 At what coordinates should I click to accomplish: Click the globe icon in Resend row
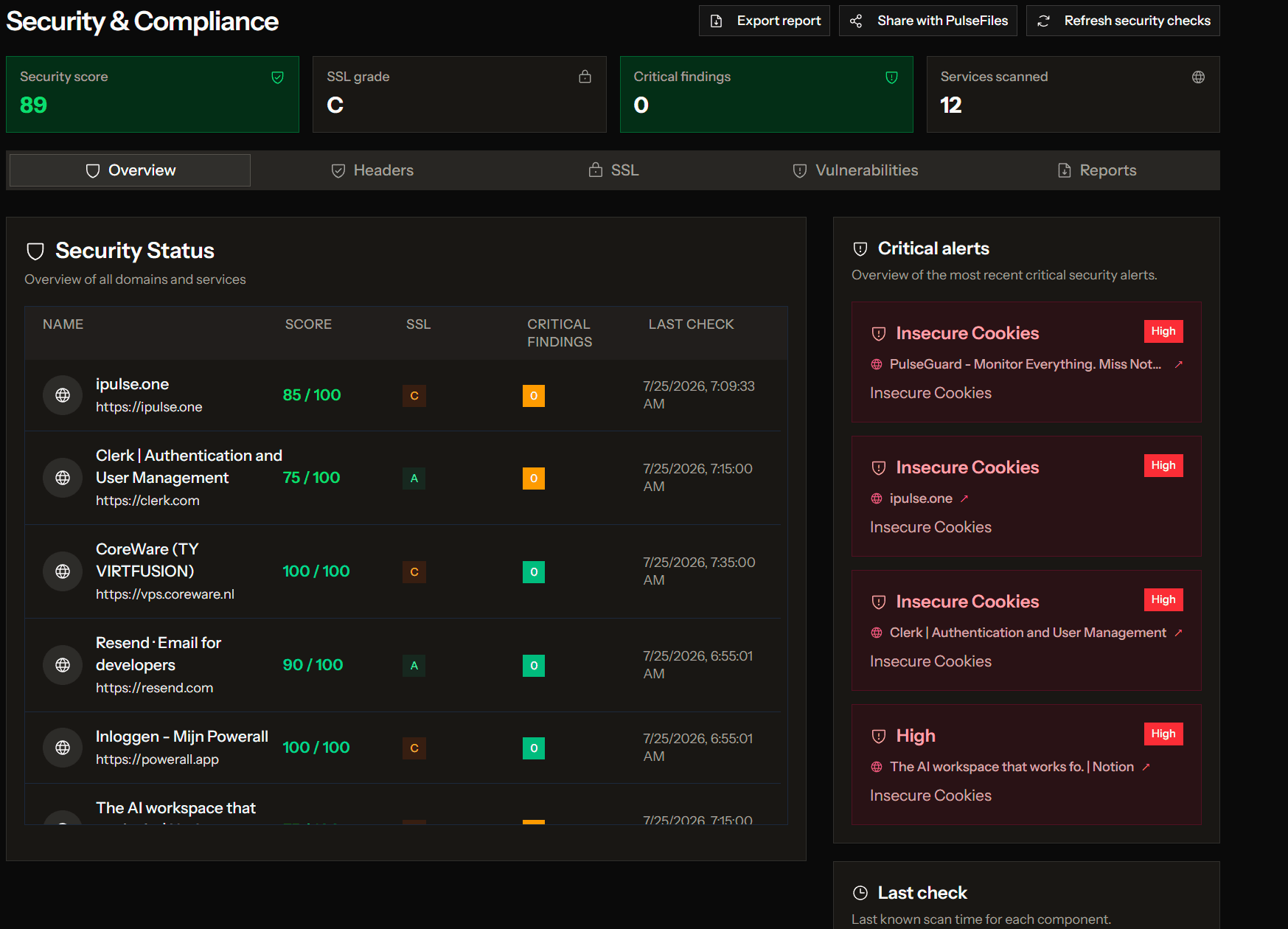click(x=63, y=665)
